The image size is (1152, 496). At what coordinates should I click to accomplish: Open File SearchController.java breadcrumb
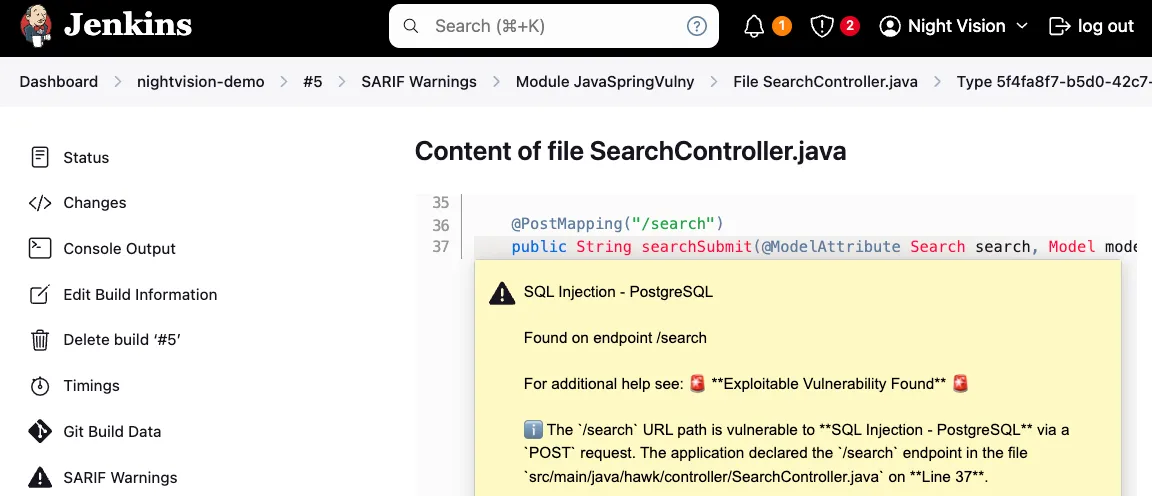(x=825, y=82)
